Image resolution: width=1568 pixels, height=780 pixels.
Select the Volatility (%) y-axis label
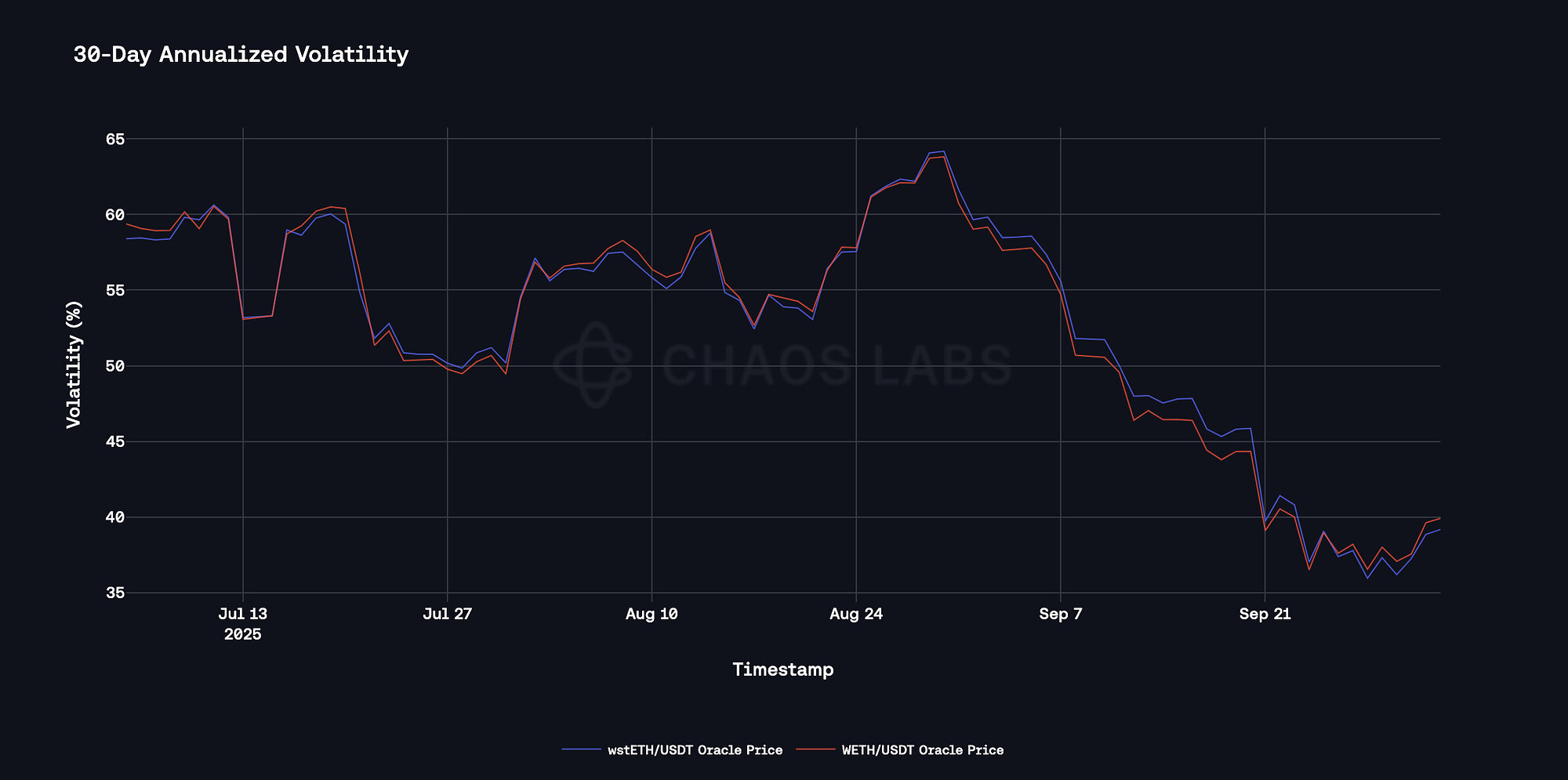(74, 365)
